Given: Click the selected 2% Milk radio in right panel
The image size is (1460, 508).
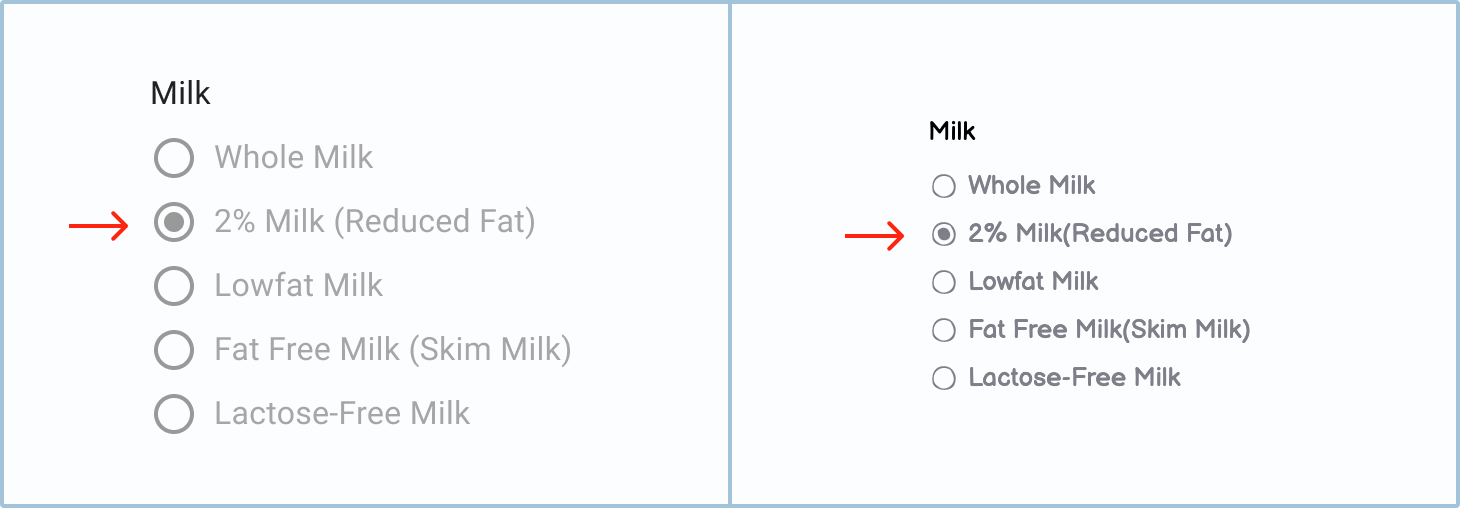Looking at the screenshot, I should (943, 234).
